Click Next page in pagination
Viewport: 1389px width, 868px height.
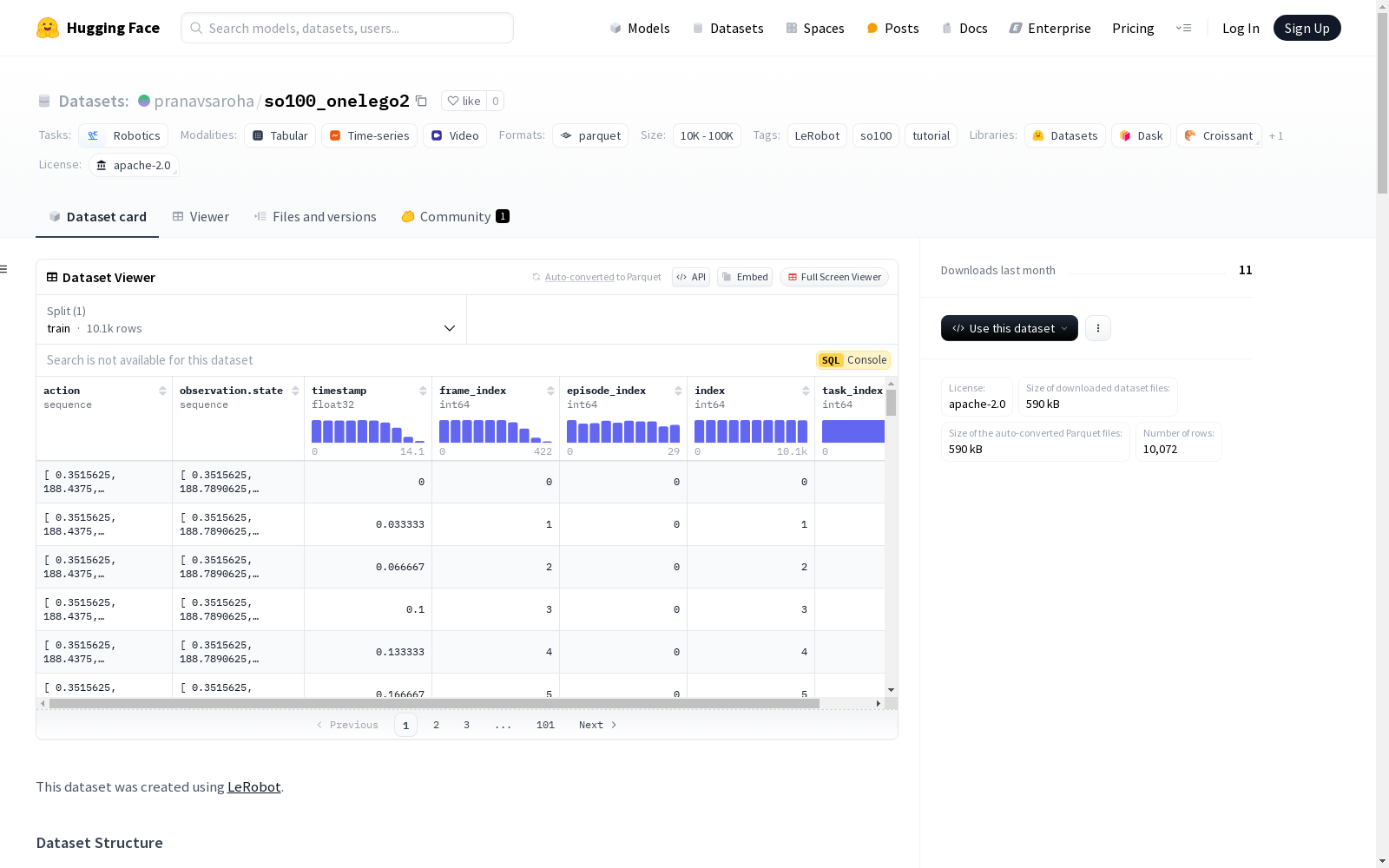(x=597, y=725)
